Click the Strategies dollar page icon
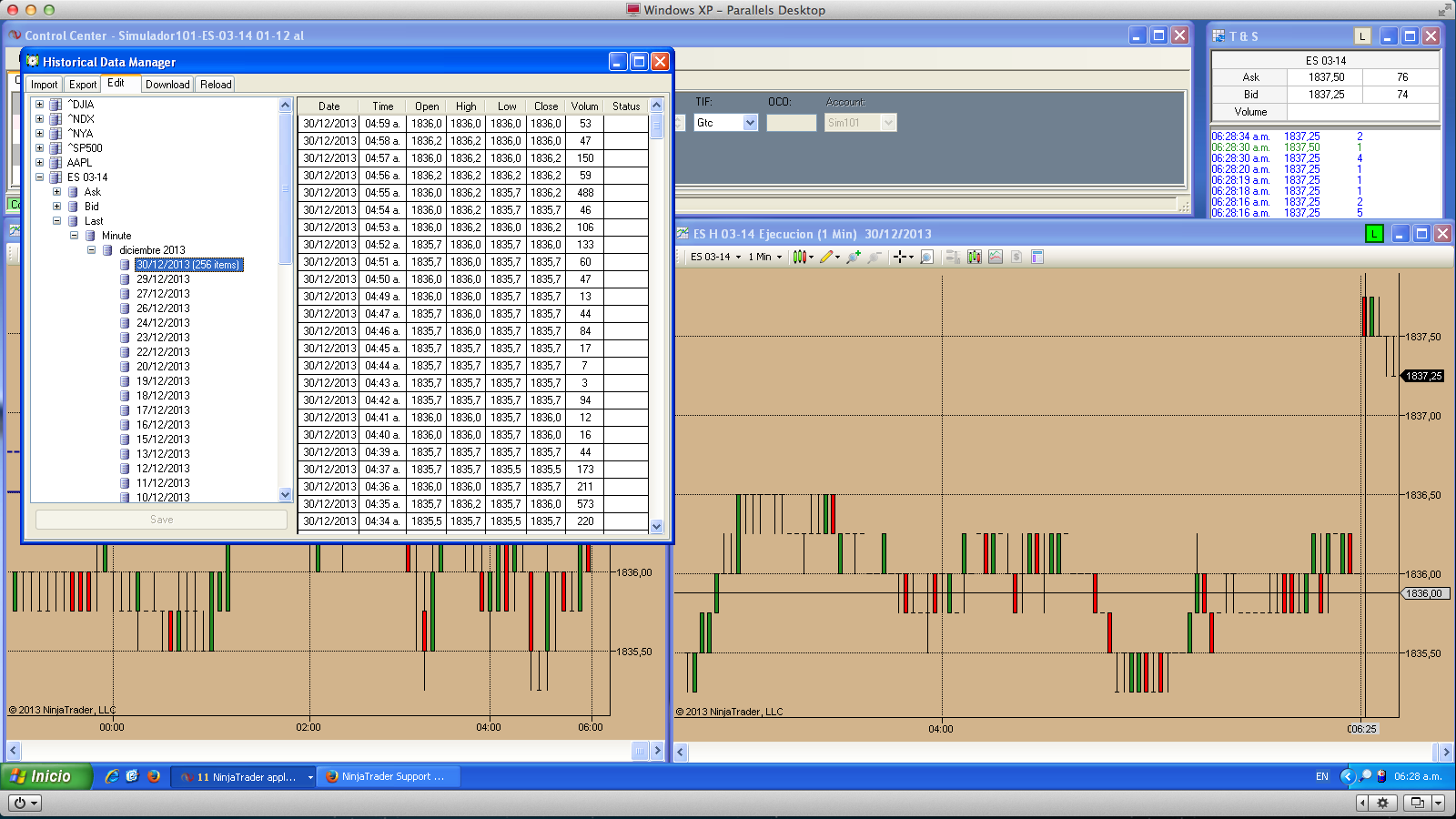This screenshot has height=819, width=1456. click(1016, 257)
